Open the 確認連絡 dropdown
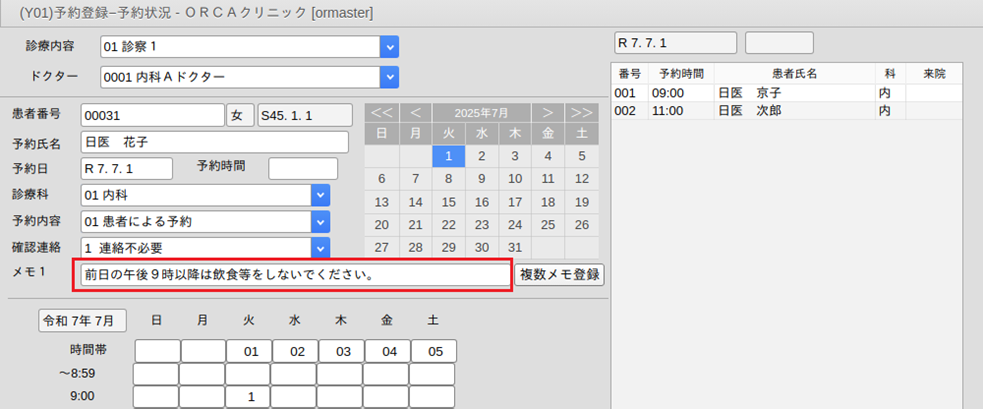This screenshot has width=983, height=409. [x=320, y=247]
